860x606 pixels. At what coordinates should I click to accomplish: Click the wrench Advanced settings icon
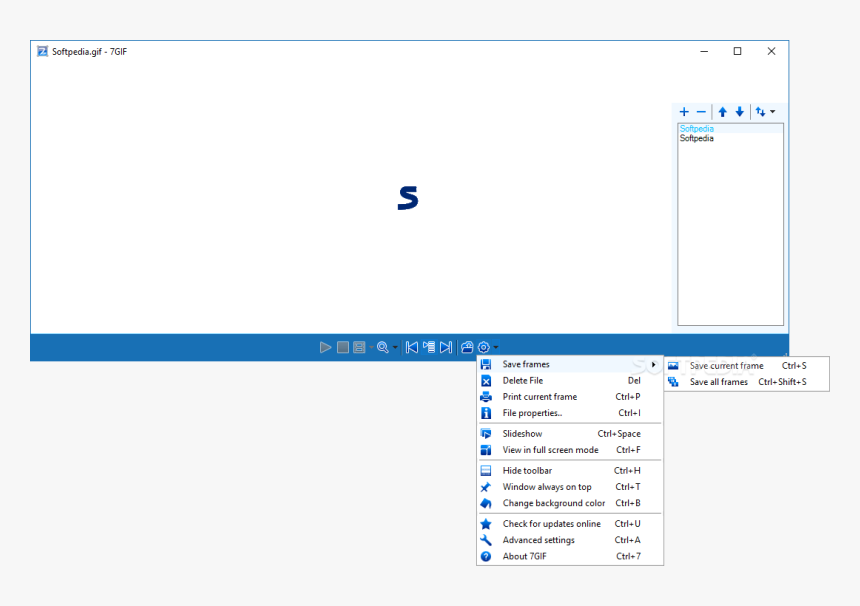(486, 540)
